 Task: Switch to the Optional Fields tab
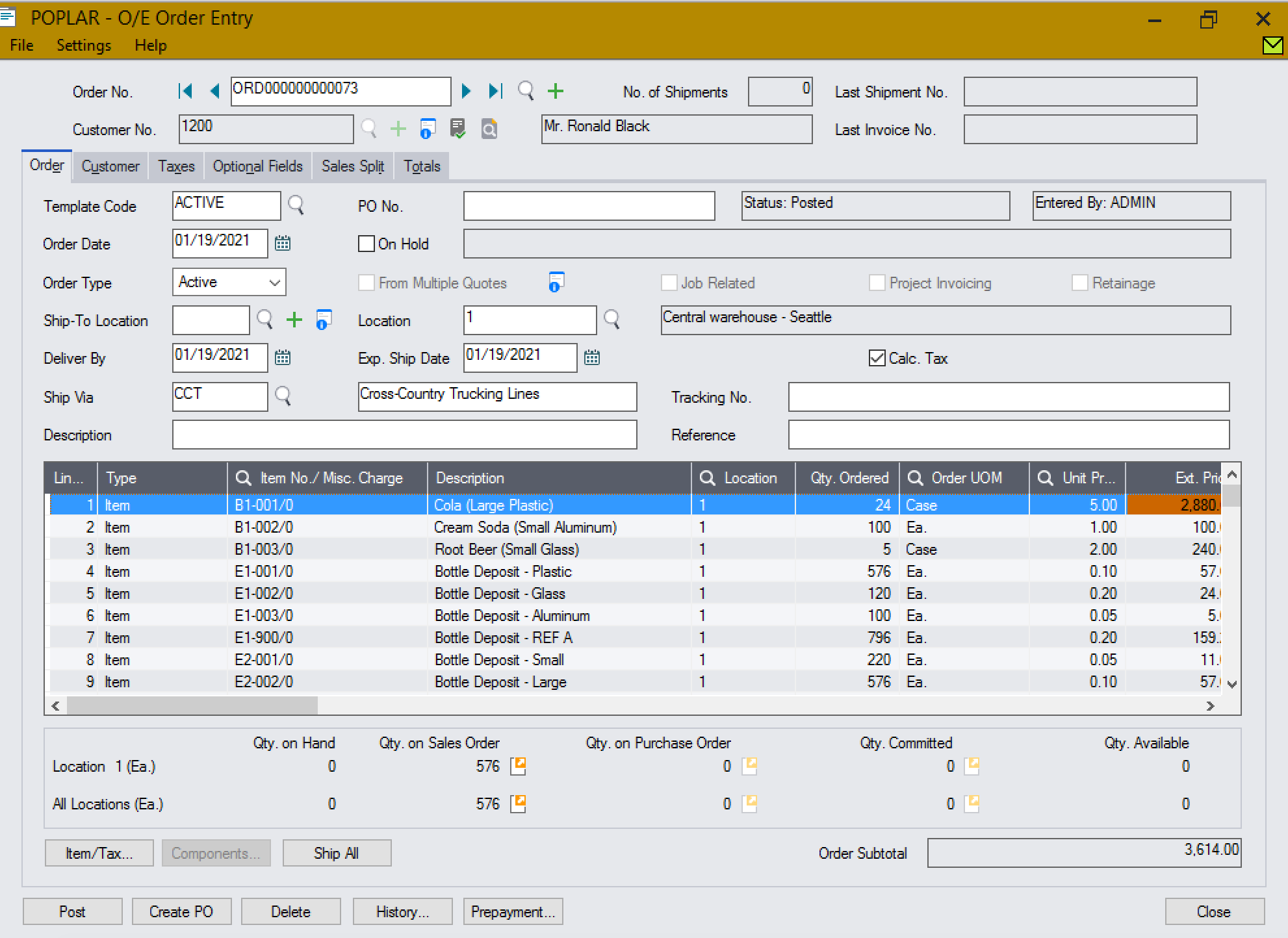tap(258, 166)
